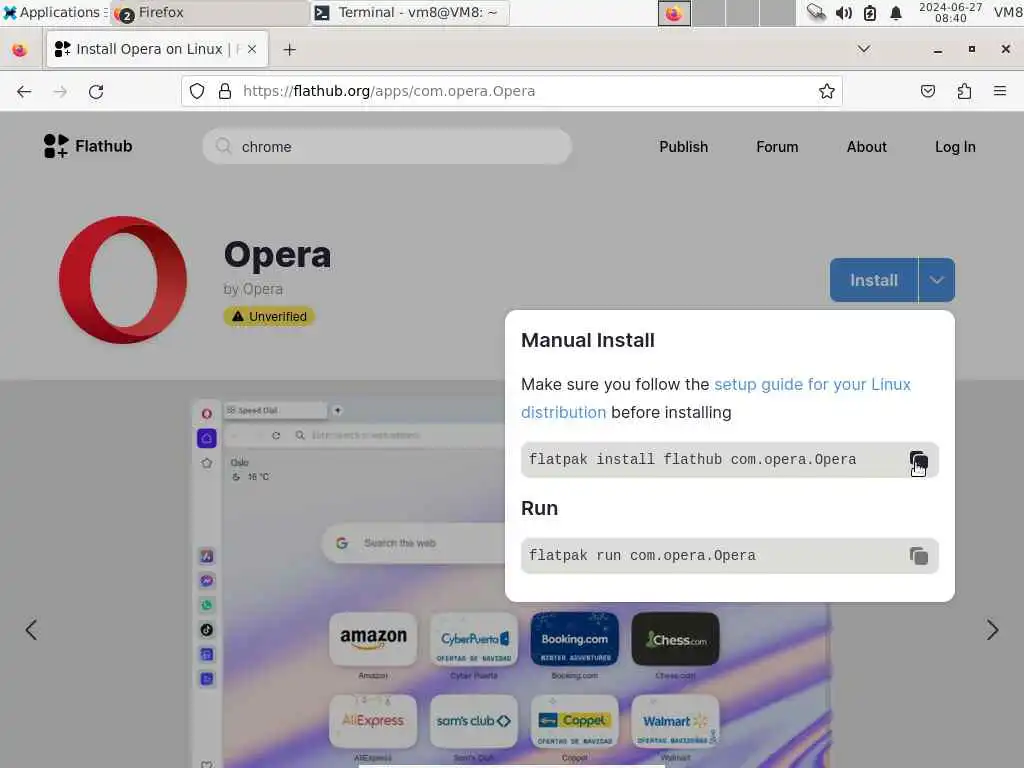
Task: Select the flatpak install command text
Action: click(x=692, y=460)
